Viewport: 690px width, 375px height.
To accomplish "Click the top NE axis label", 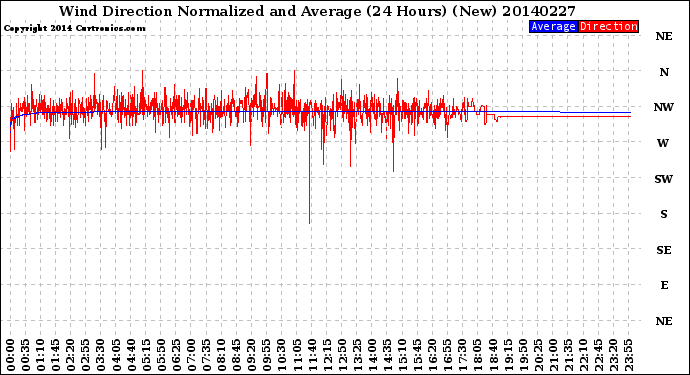I will click(664, 36).
